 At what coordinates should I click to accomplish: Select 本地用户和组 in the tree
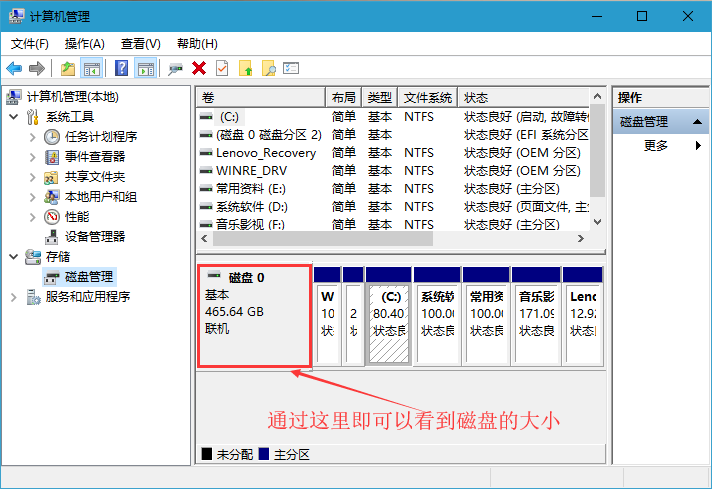tap(101, 197)
